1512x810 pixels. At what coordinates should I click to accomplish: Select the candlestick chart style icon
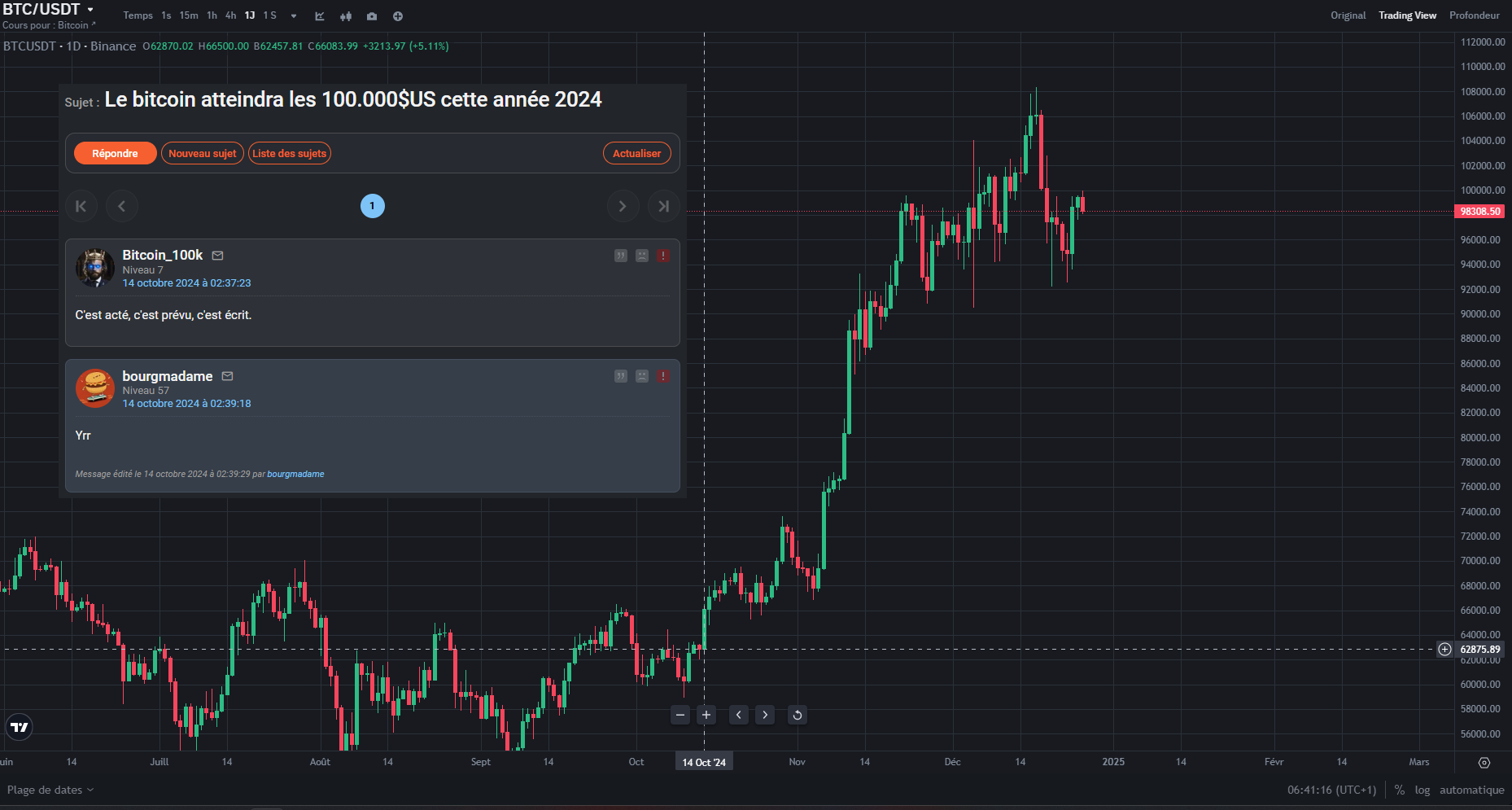click(x=346, y=16)
